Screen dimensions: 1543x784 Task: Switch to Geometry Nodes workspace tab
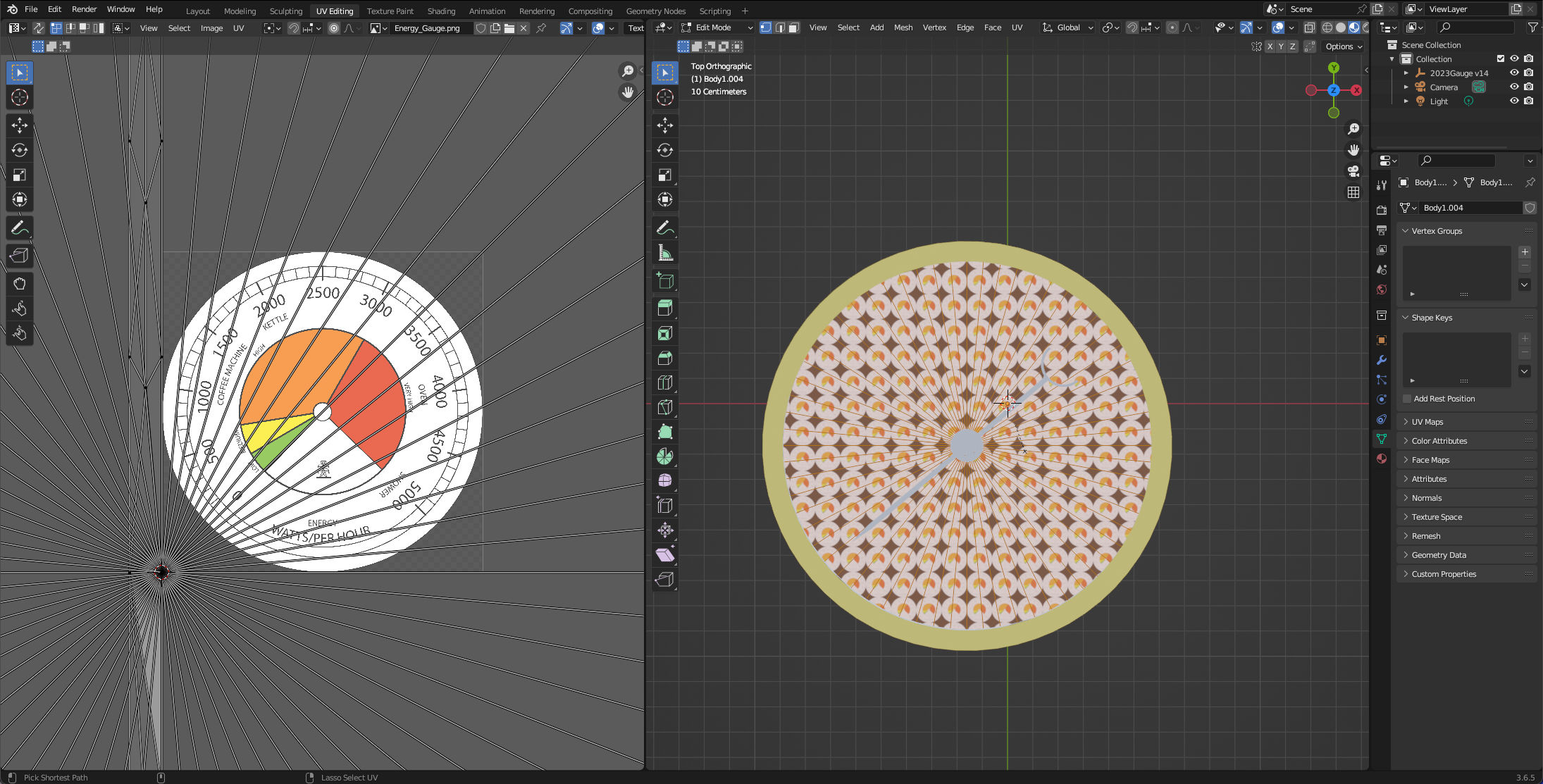pyautogui.click(x=655, y=11)
